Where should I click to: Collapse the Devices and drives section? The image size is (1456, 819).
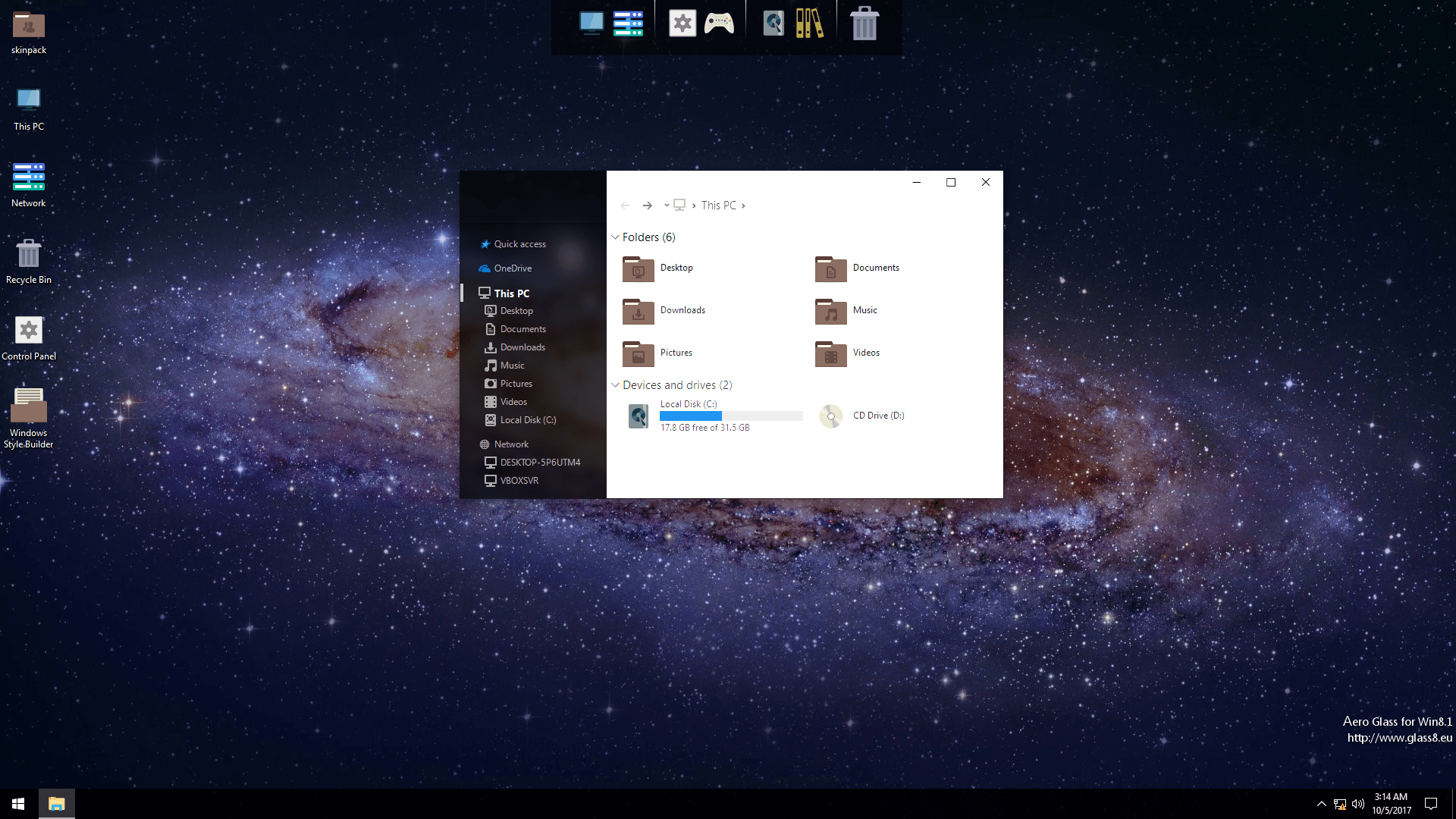coord(615,385)
